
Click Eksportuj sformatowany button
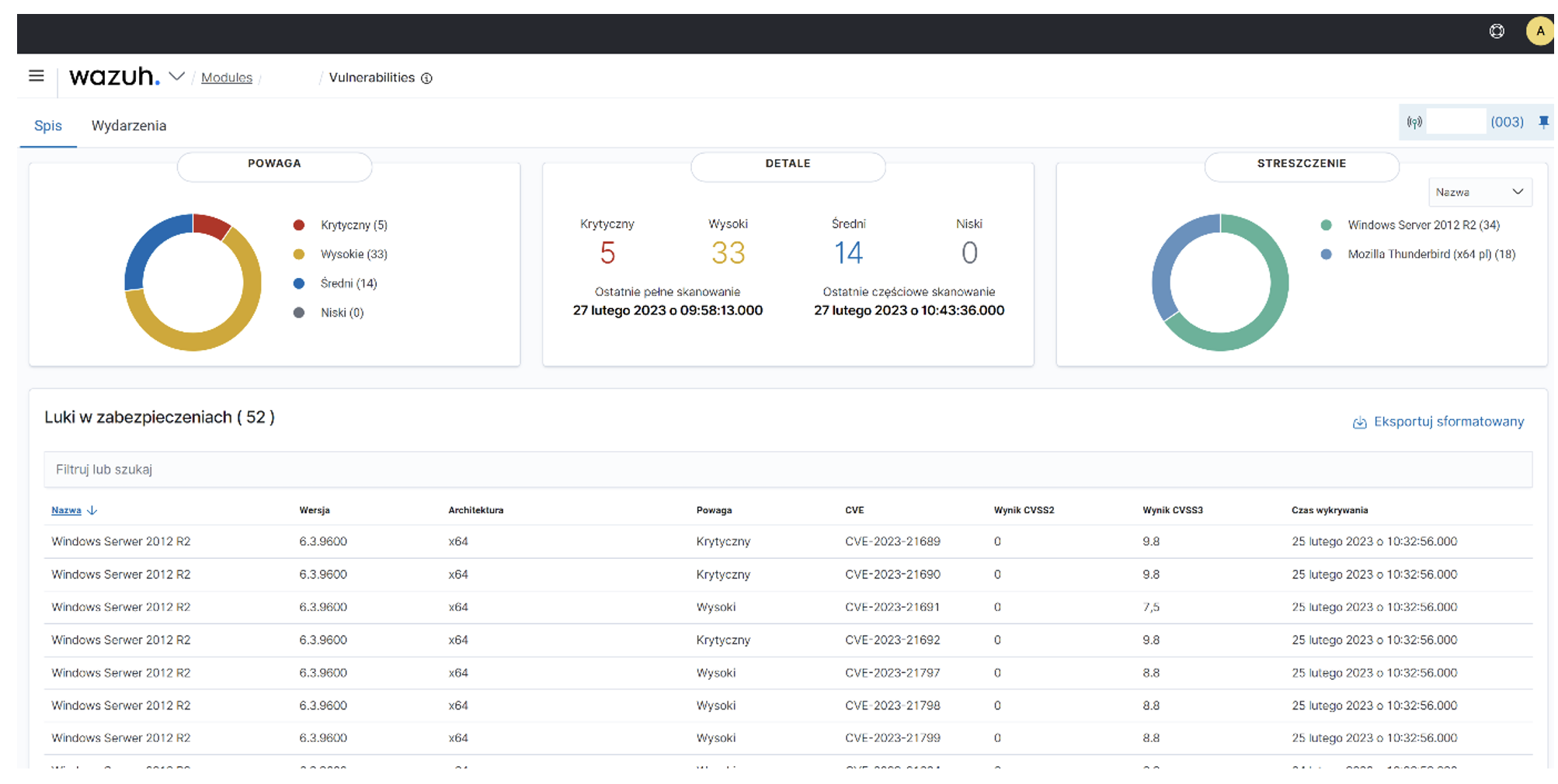click(x=1448, y=421)
